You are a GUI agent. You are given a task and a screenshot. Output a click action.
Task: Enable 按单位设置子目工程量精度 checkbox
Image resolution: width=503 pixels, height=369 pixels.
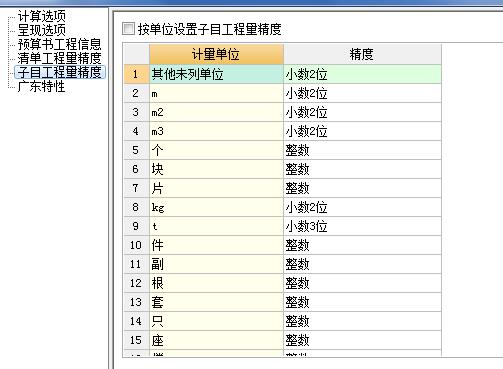tap(128, 29)
